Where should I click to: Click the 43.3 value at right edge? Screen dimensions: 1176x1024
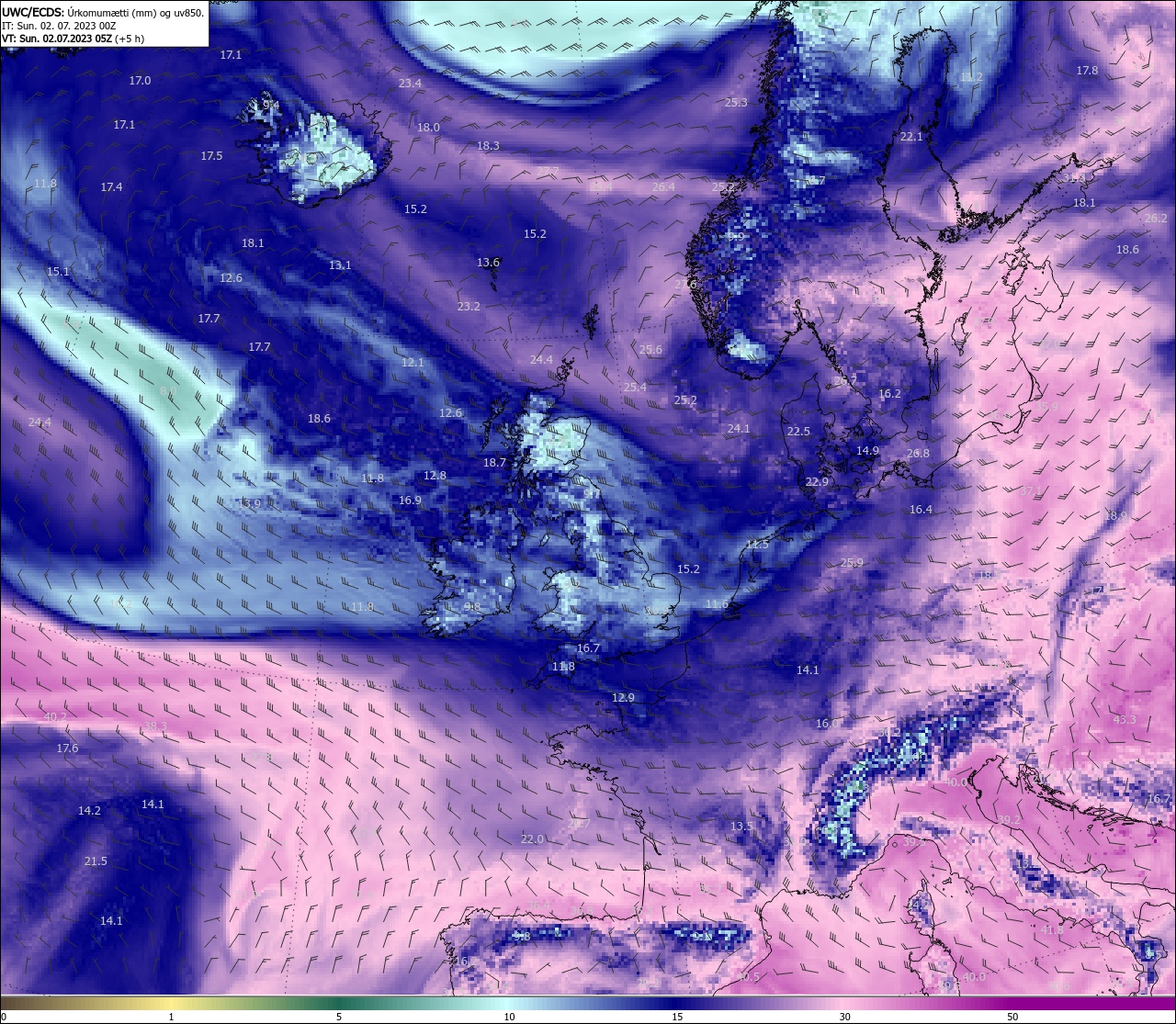click(x=1124, y=720)
